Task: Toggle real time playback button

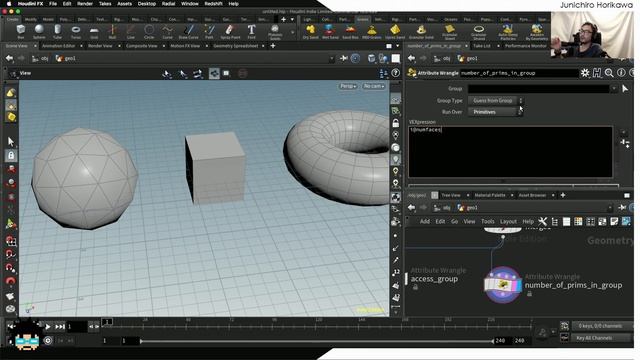Action: [x=48, y=340]
